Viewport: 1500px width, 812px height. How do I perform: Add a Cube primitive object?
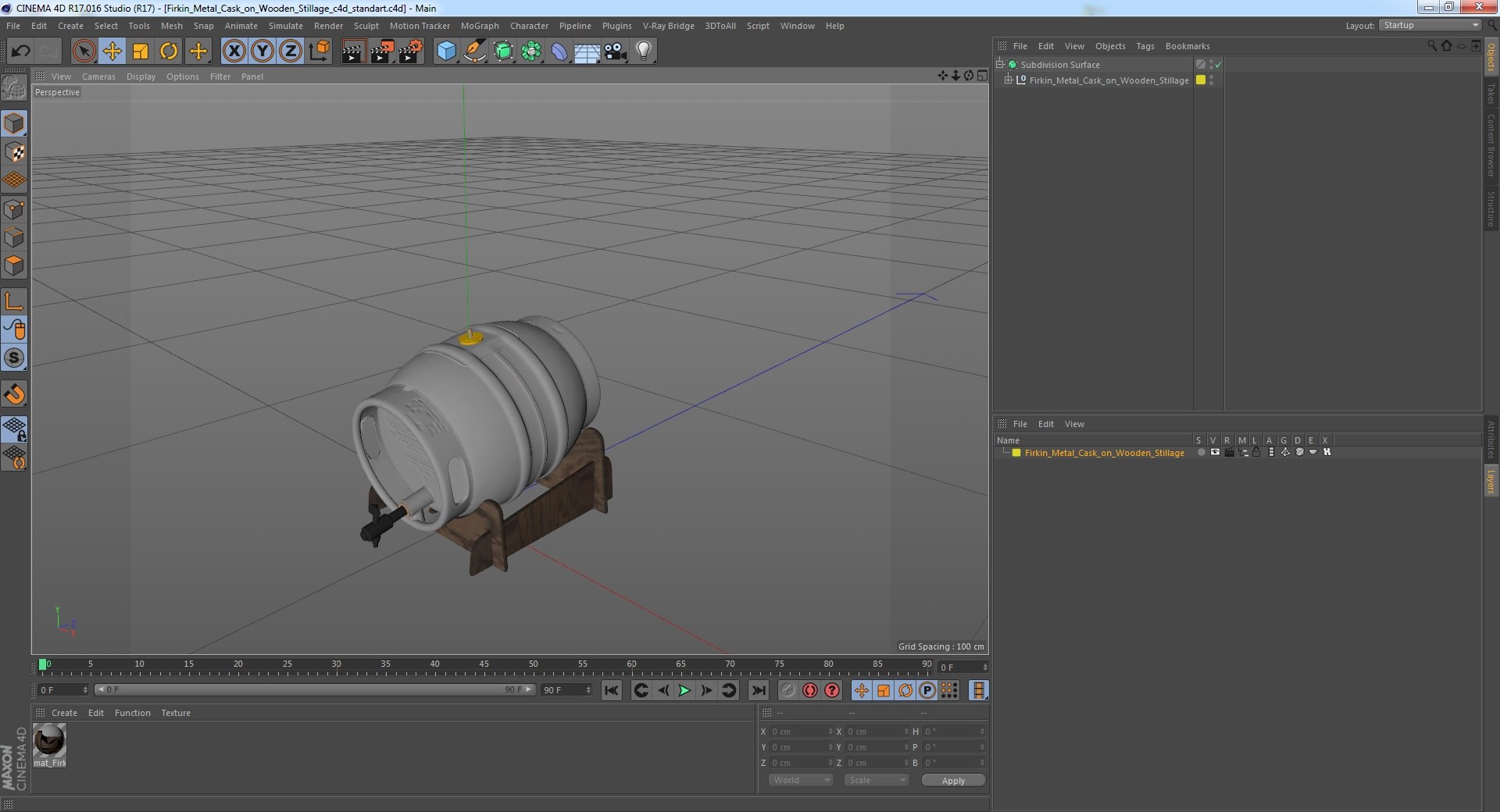[x=446, y=52]
